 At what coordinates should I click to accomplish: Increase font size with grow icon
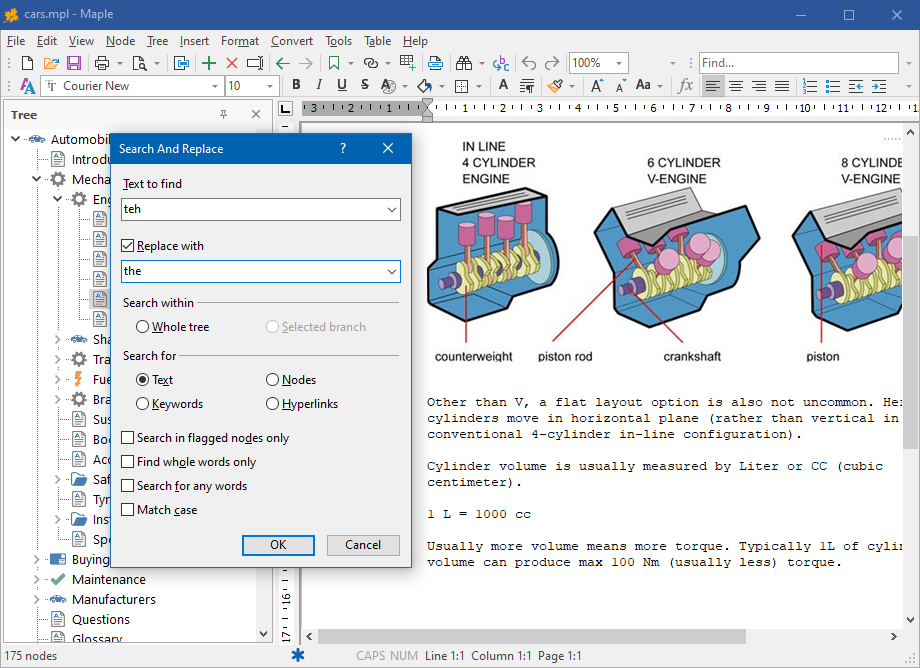pyautogui.click(x=597, y=86)
